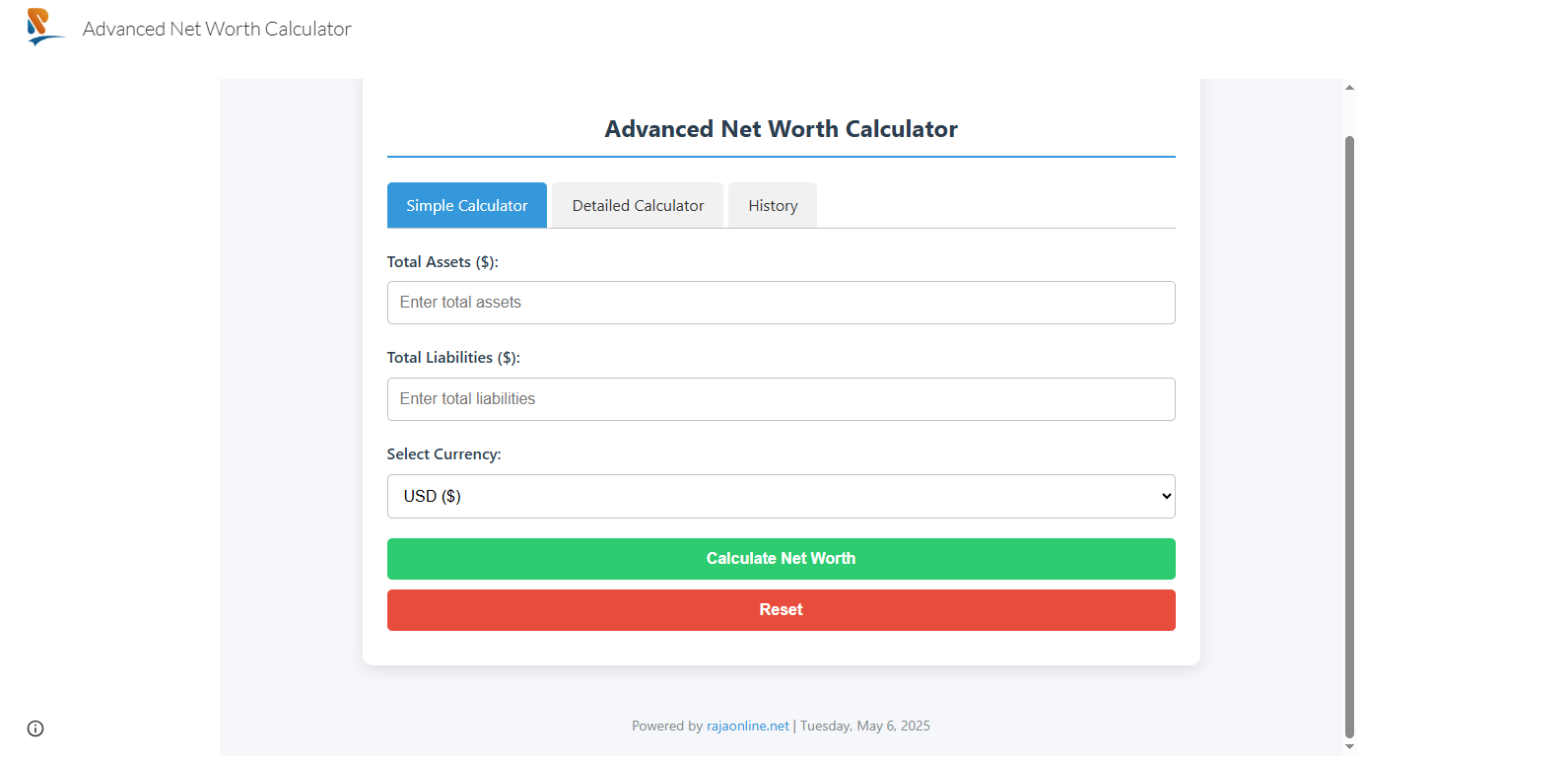
Task: Focus the Total Assets input field
Action: (x=781, y=303)
